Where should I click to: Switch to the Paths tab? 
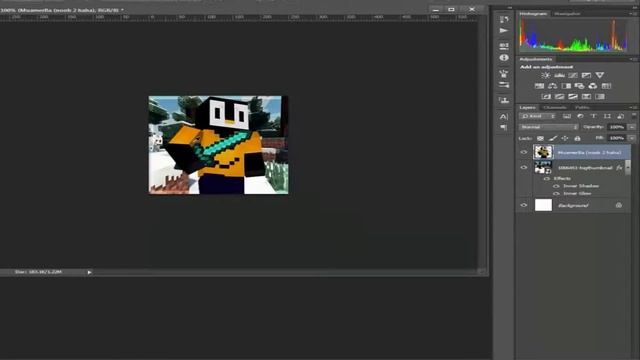tap(582, 107)
